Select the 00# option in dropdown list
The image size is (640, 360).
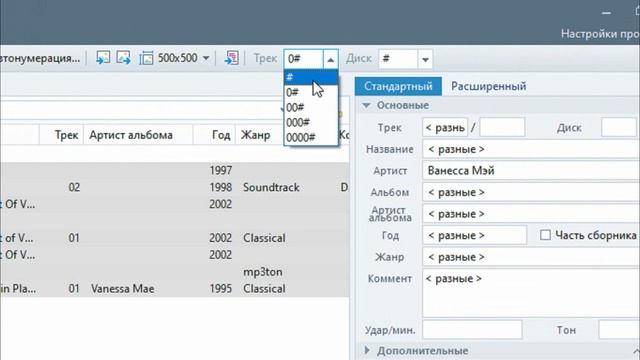(x=311, y=107)
